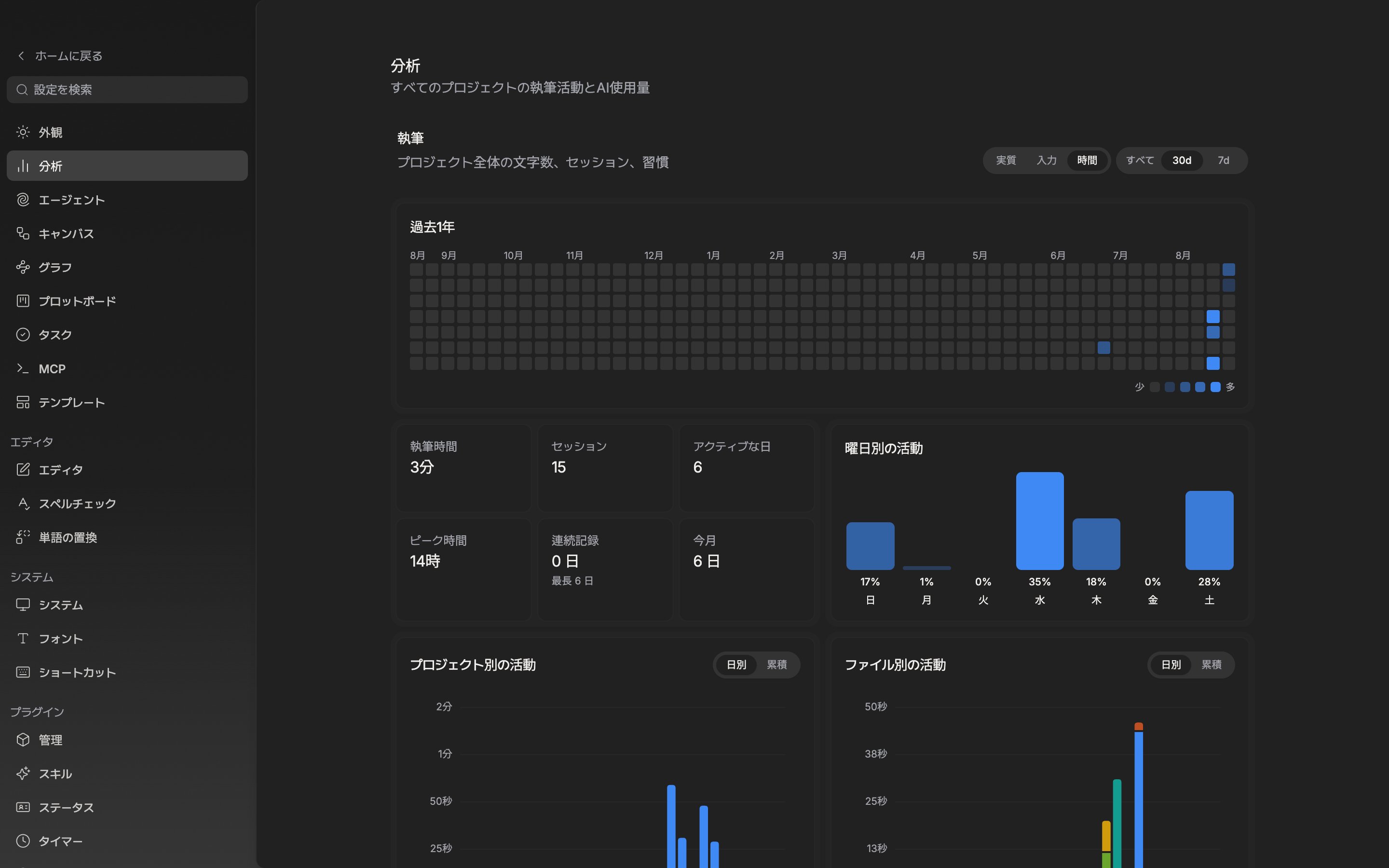Click the 日 17% weekday bar
1389x868 pixels.
click(870, 546)
